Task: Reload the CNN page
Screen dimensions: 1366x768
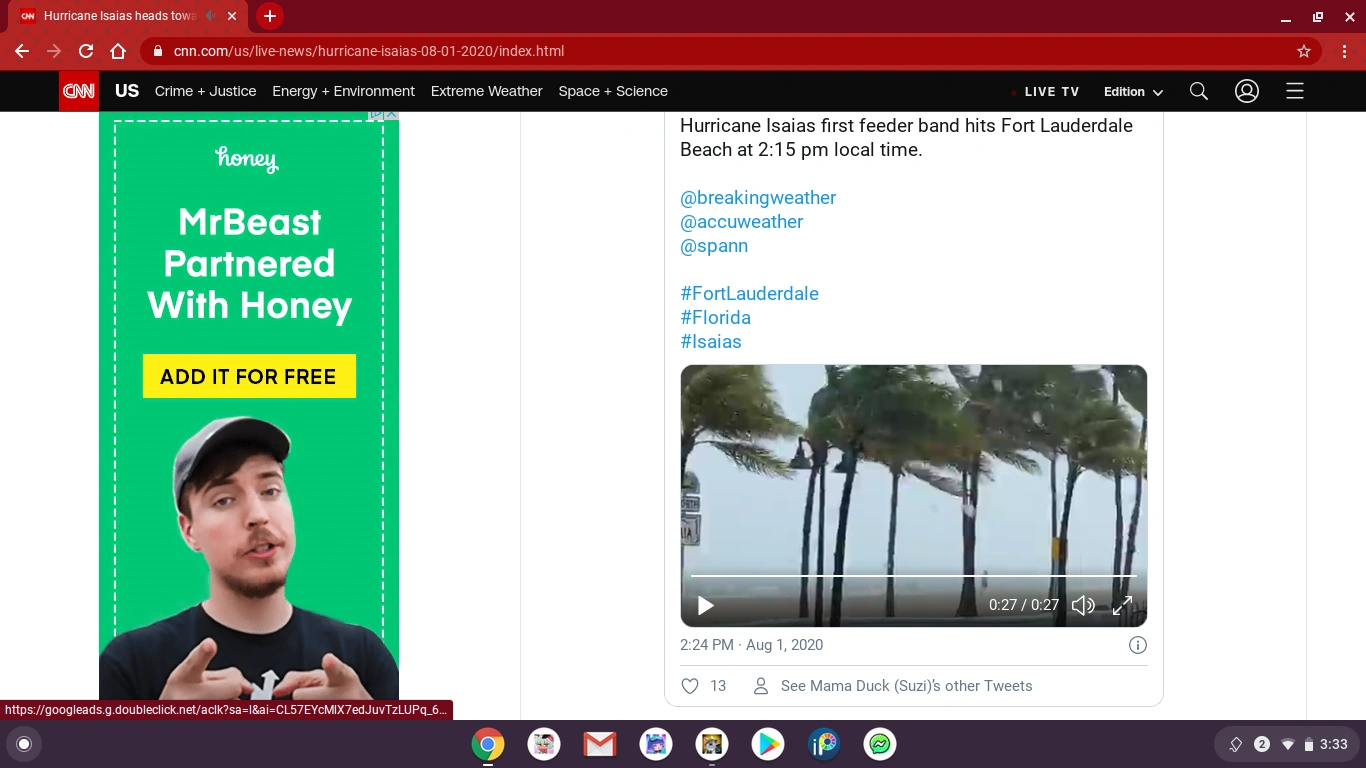Action: (x=86, y=51)
